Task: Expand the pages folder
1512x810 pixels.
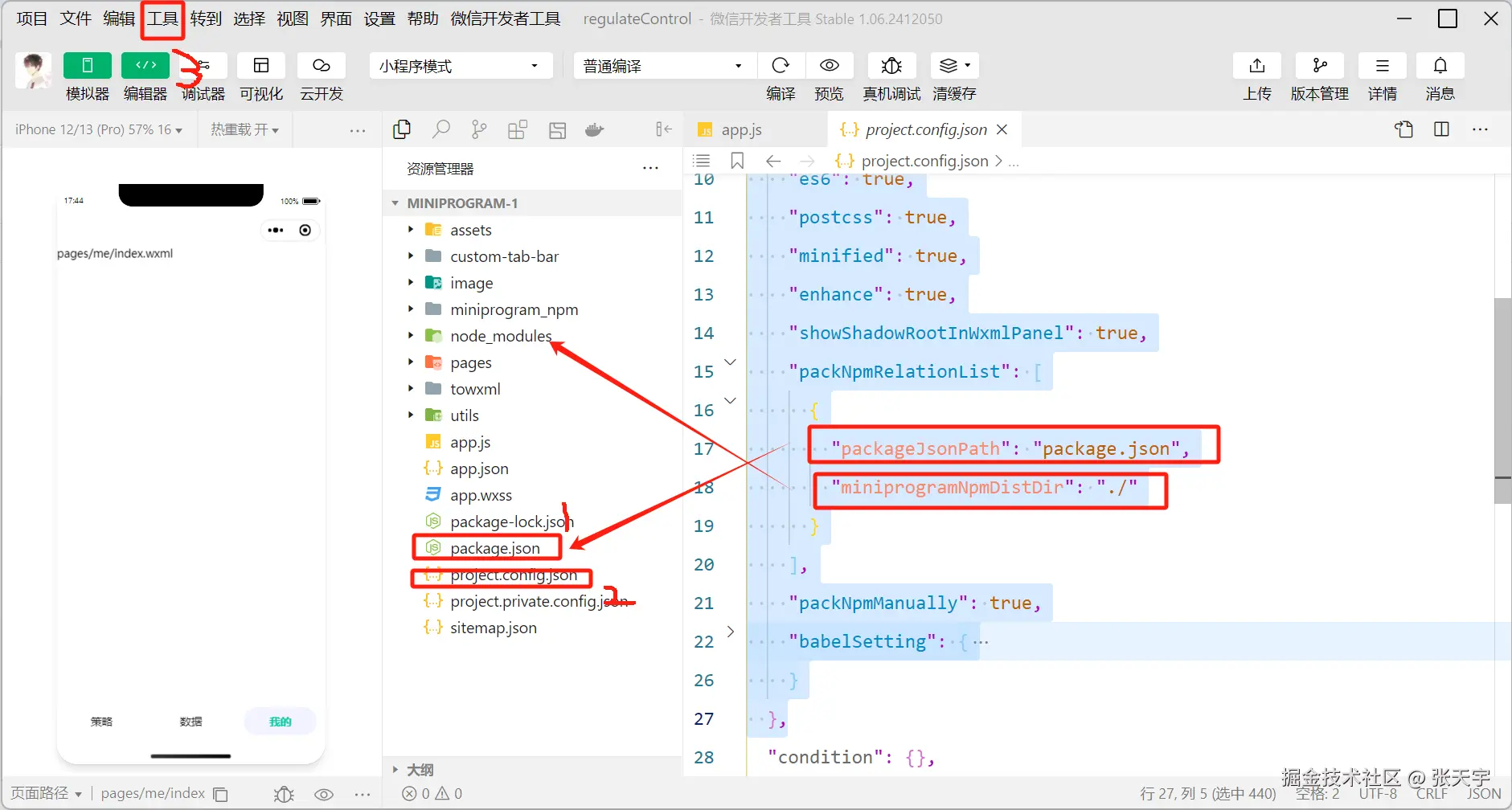Action: coord(411,362)
